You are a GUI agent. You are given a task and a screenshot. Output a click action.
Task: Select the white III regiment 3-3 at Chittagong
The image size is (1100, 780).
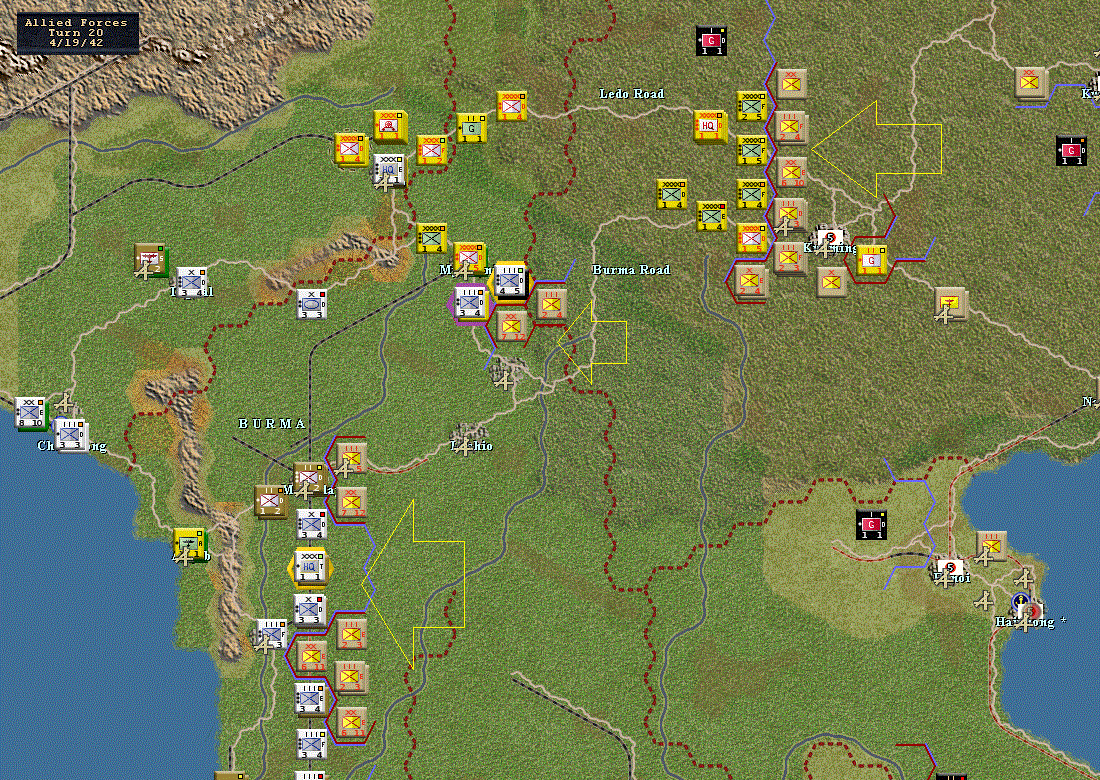[70, 436]
